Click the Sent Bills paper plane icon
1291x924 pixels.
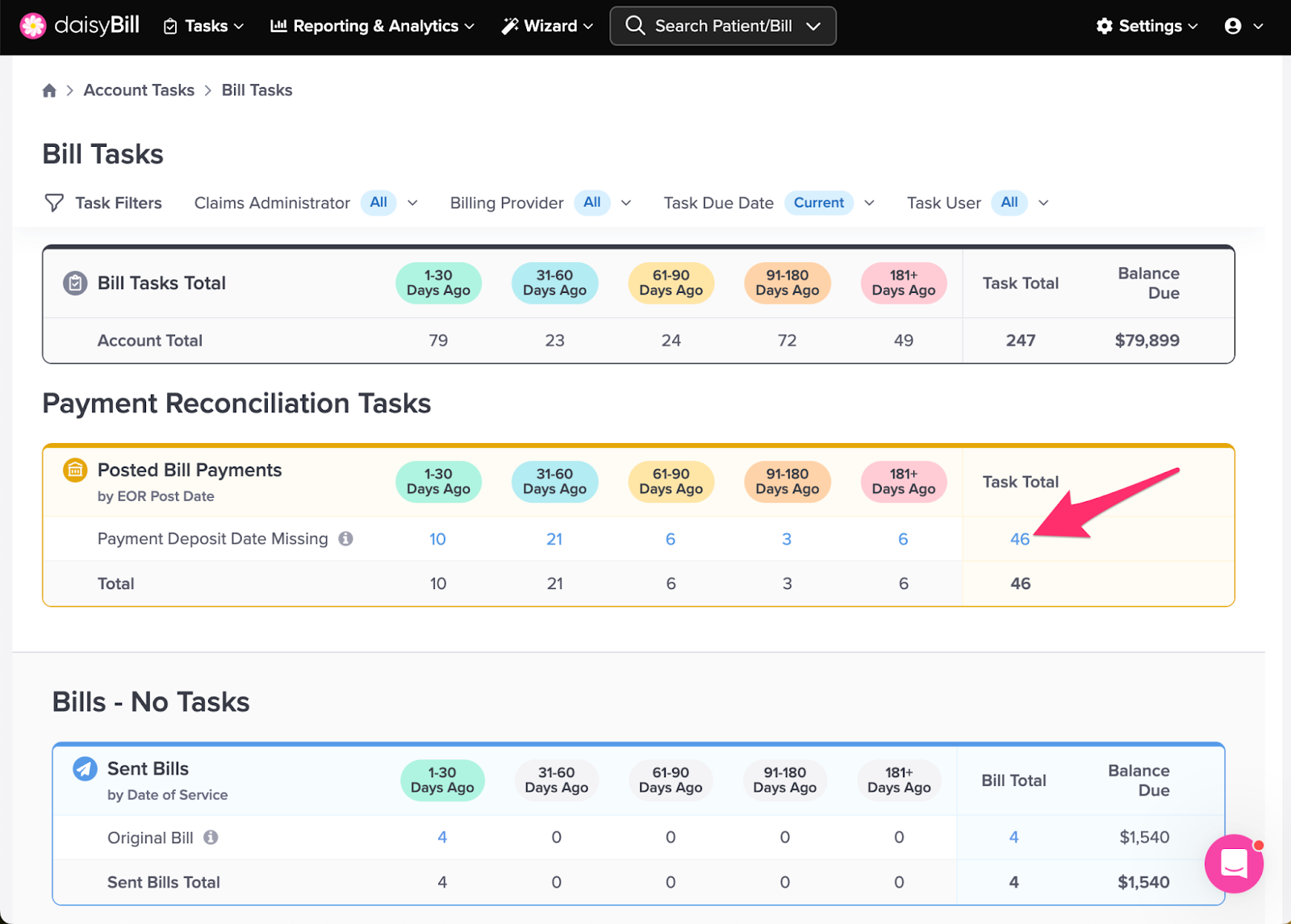[85, 768]
